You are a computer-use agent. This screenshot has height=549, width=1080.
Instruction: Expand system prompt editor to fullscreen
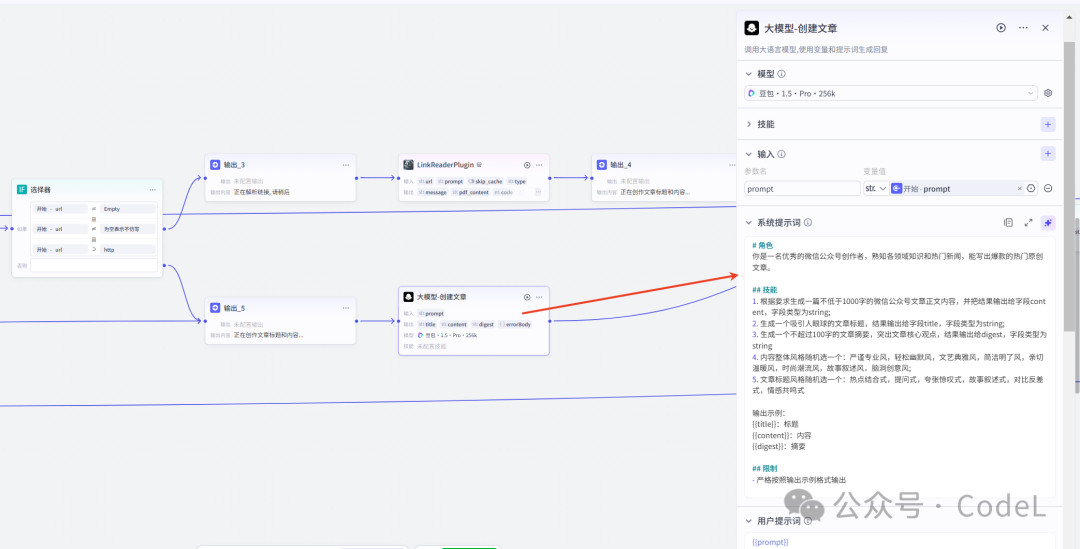coord(1028,222)
